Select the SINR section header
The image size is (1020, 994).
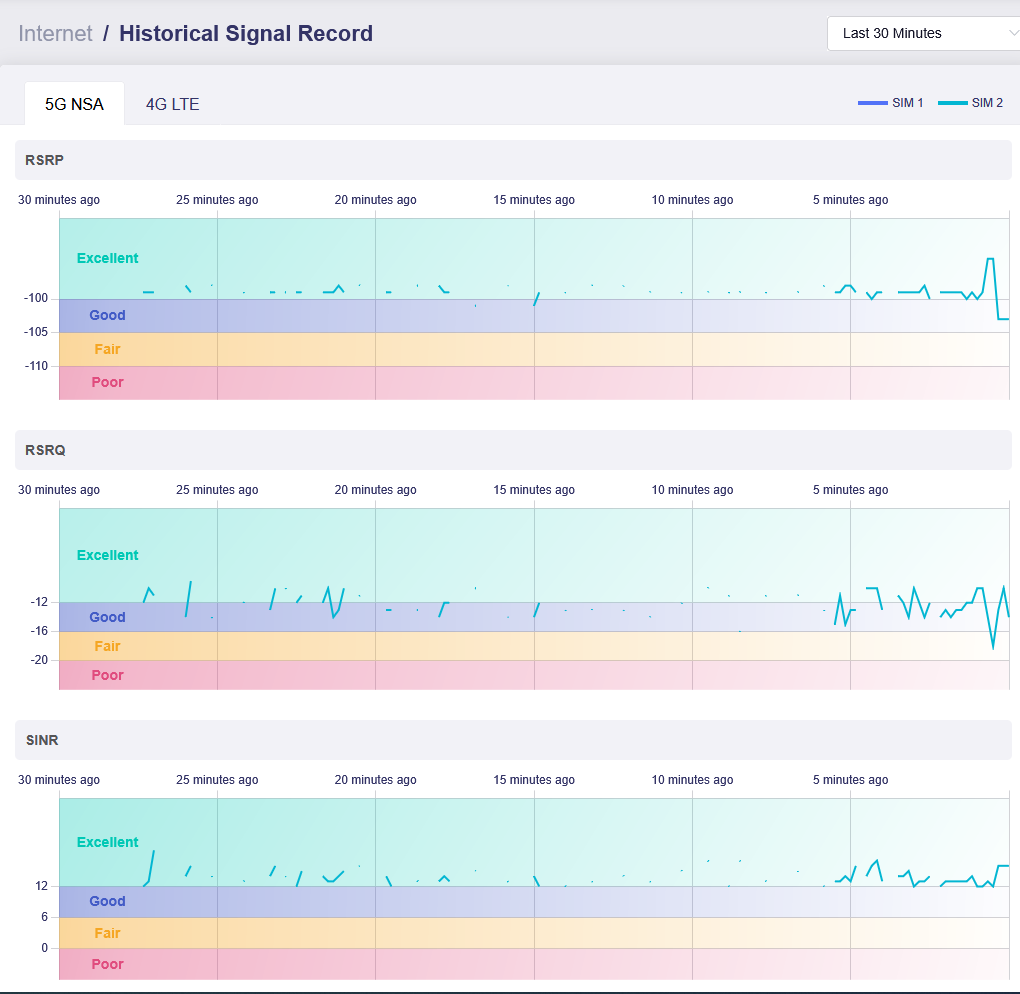44,740
